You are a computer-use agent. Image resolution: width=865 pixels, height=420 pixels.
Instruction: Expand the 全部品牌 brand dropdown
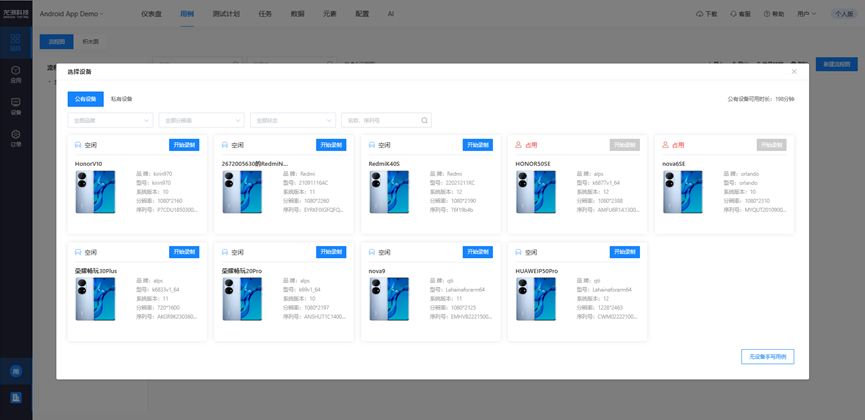point(110,120)
